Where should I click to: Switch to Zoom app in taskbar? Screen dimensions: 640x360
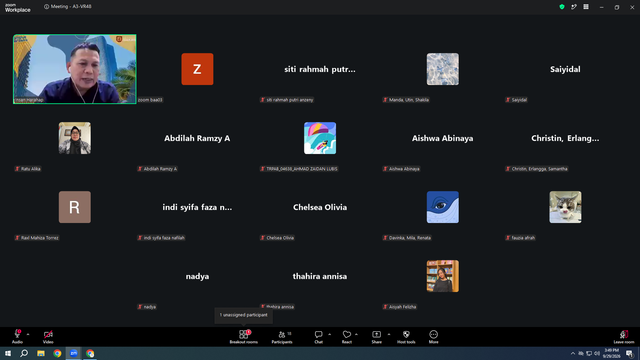73,353
